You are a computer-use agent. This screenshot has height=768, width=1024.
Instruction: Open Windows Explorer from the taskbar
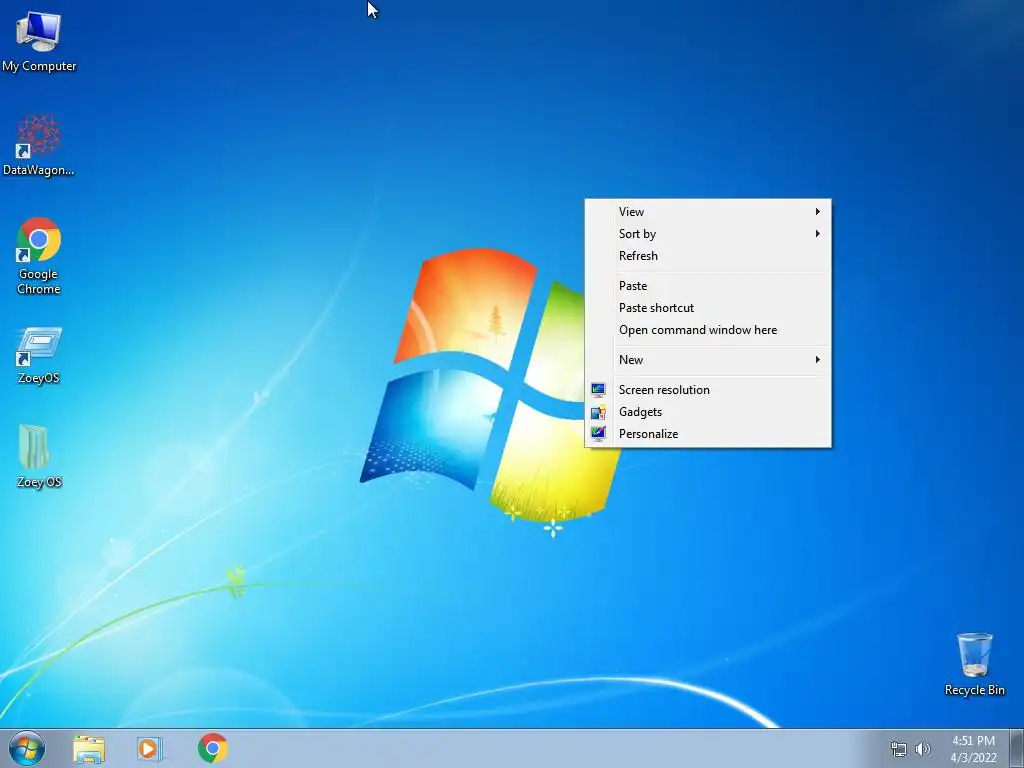tap(89, 749)
